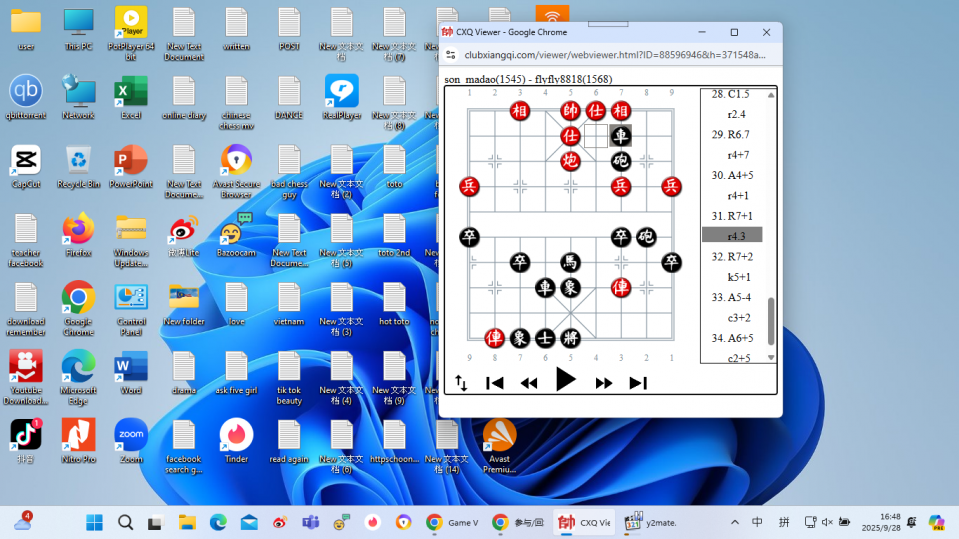
Task: Open CapCut desktop shortcut
Action: (x=26, y=166)
